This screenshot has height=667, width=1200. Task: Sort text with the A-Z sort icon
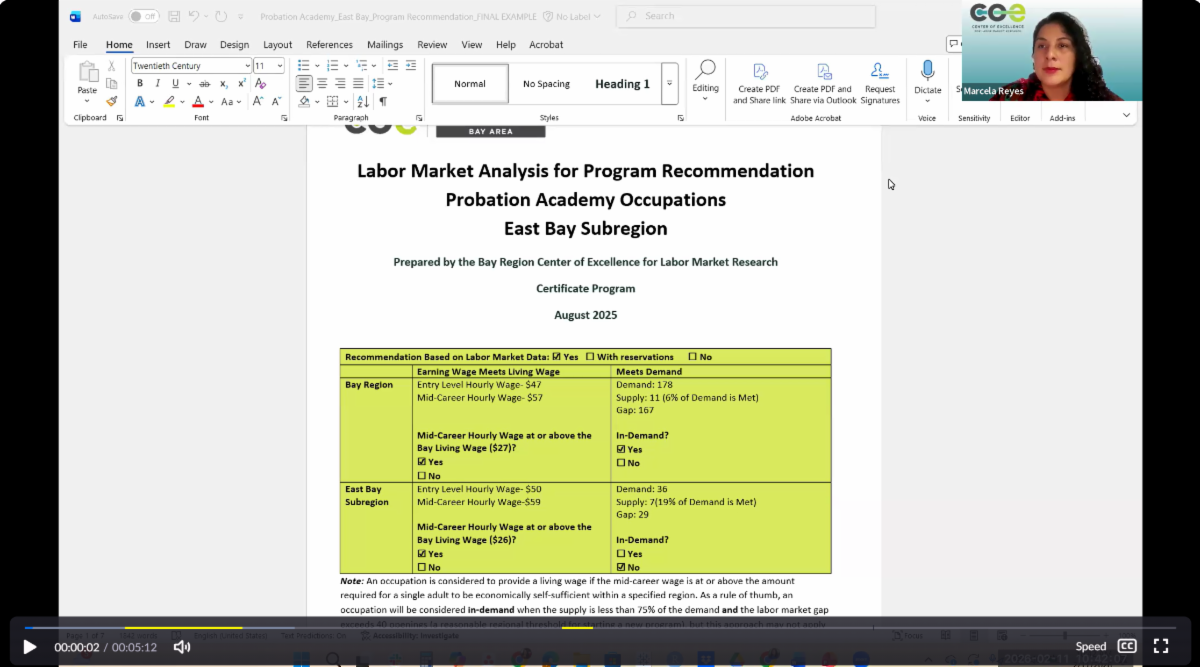[x=362, y=101]
